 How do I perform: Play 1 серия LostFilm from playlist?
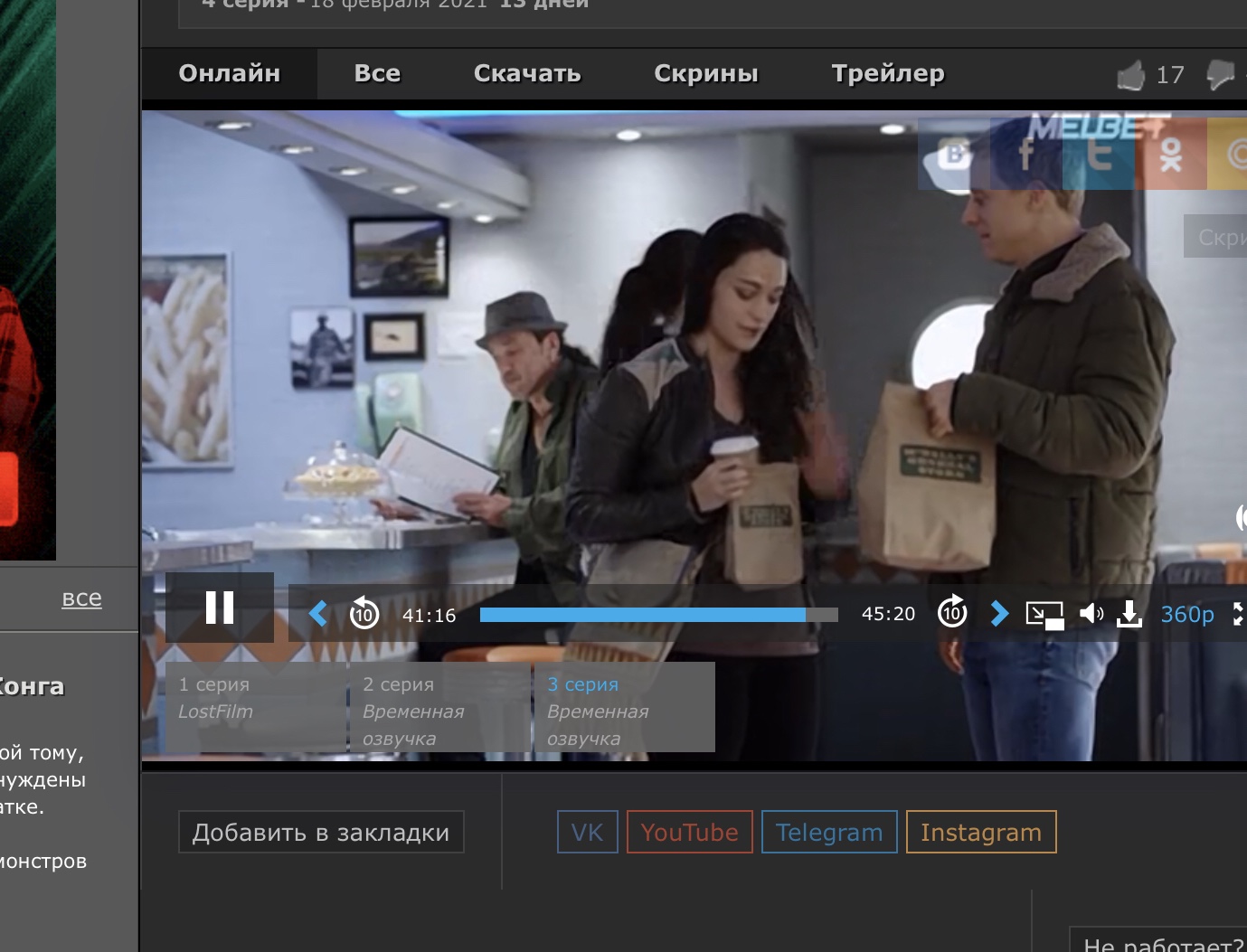click(257, 707)
